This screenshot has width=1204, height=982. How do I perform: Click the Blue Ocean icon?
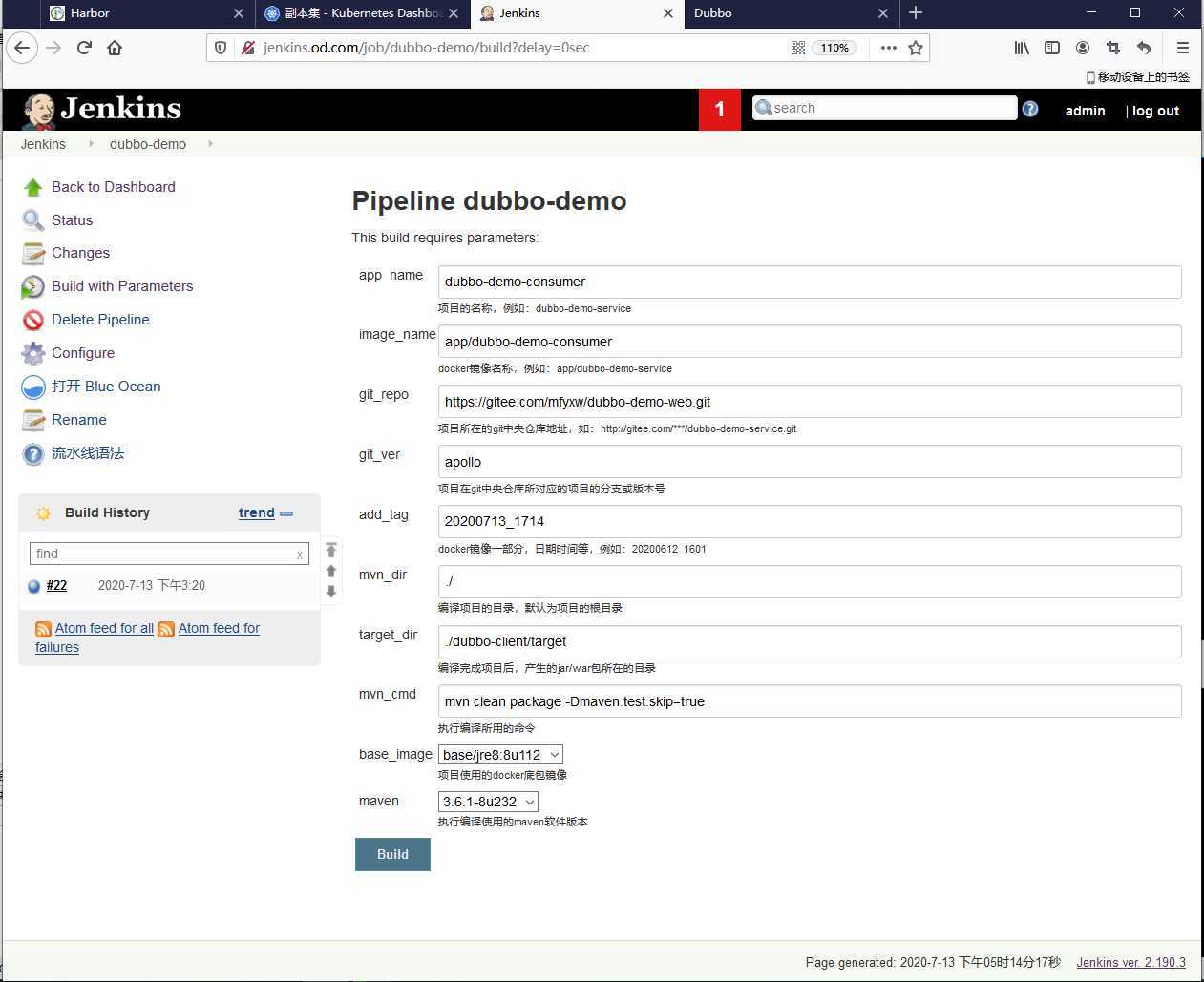point(33,387)
